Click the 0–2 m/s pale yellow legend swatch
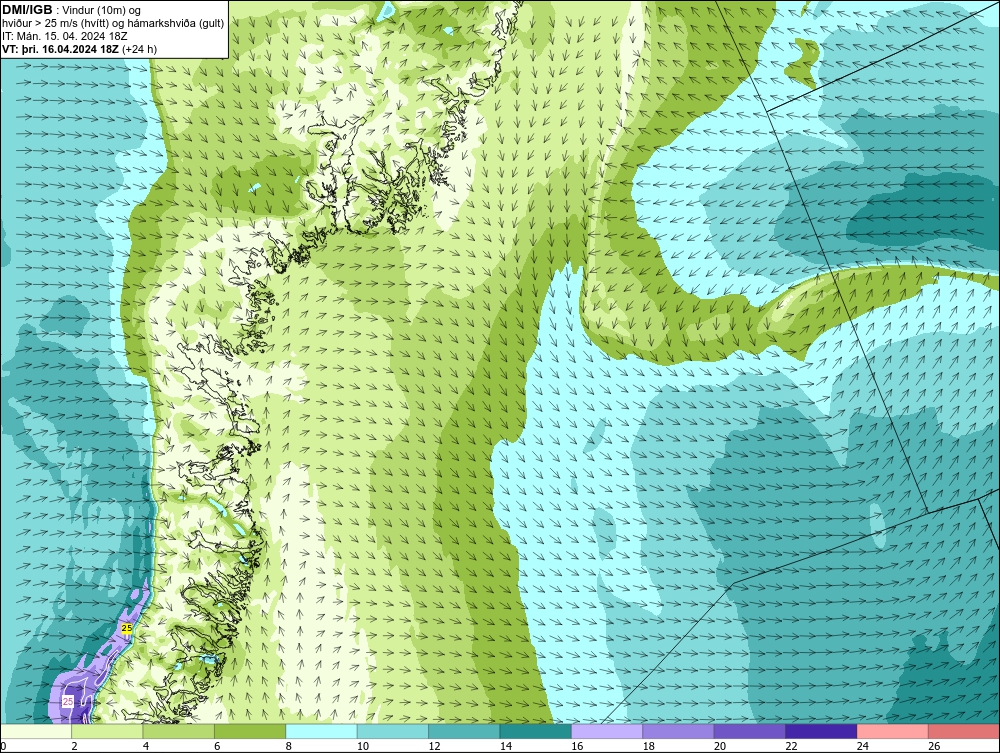The height and width of the screenshot is (753, 1000). point(36,731)
